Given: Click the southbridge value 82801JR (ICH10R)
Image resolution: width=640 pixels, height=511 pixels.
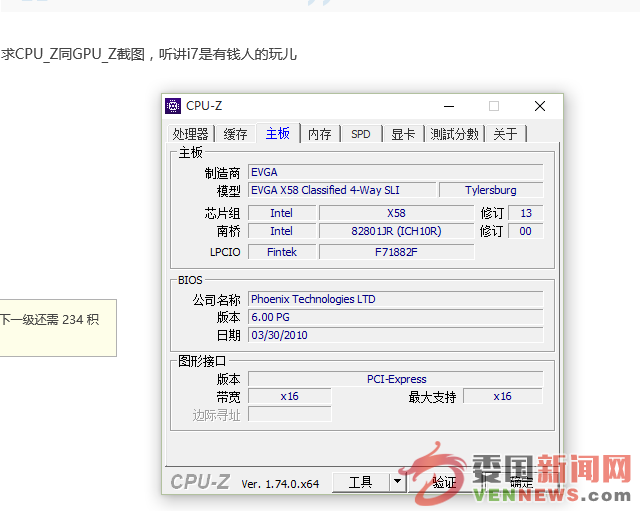Looking at the screenshot, I should point(396,231).
